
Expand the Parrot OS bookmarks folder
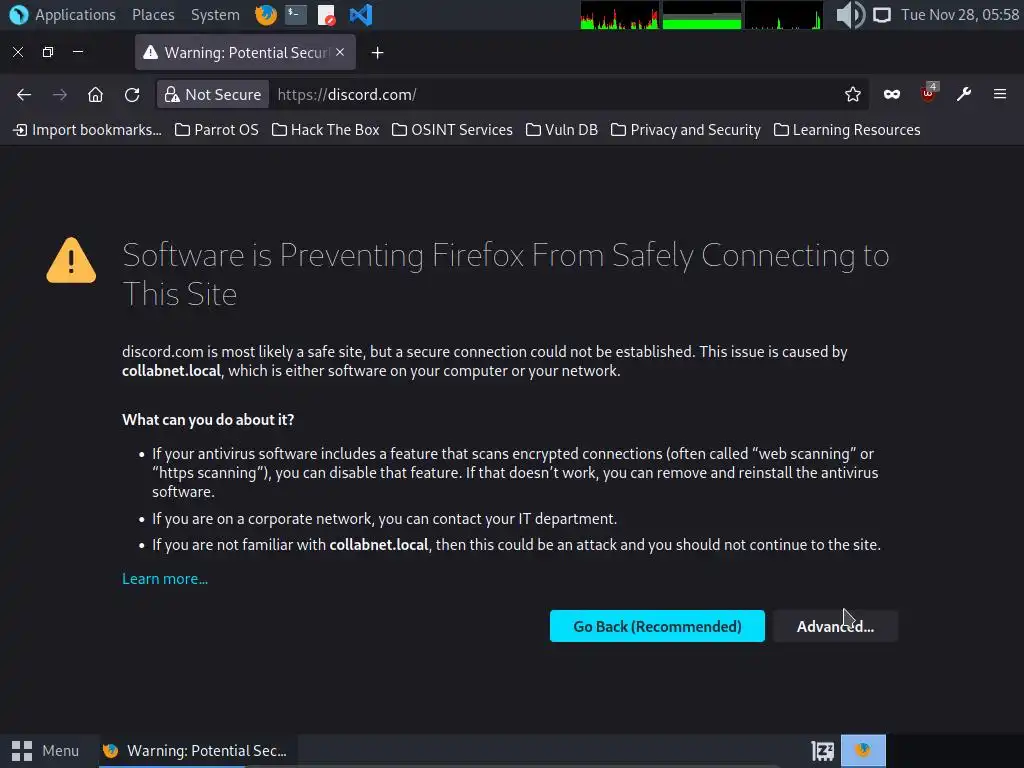point(217,130)
